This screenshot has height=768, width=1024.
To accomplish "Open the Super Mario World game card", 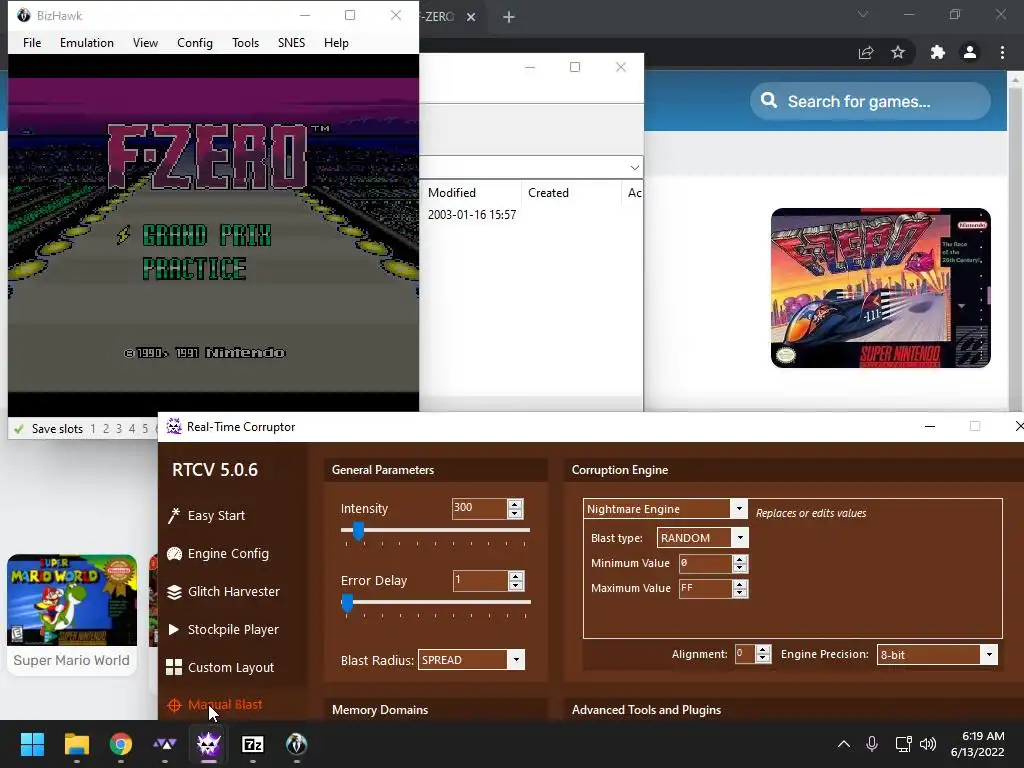I will point(72,615).
